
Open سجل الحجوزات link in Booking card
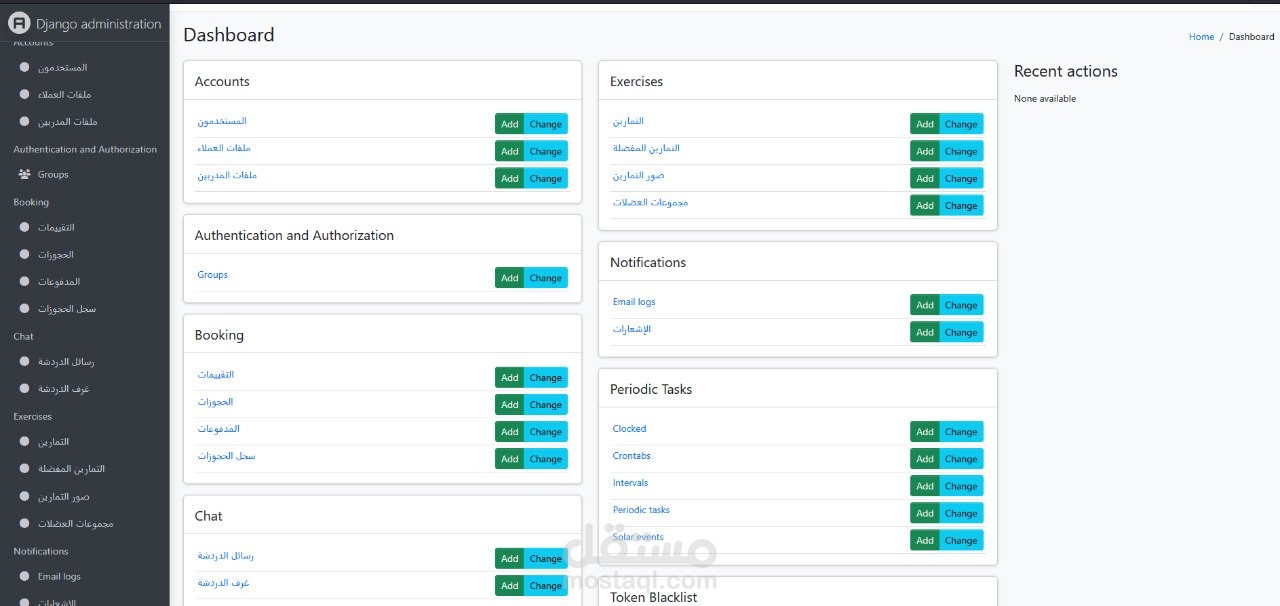pos(226,456)
